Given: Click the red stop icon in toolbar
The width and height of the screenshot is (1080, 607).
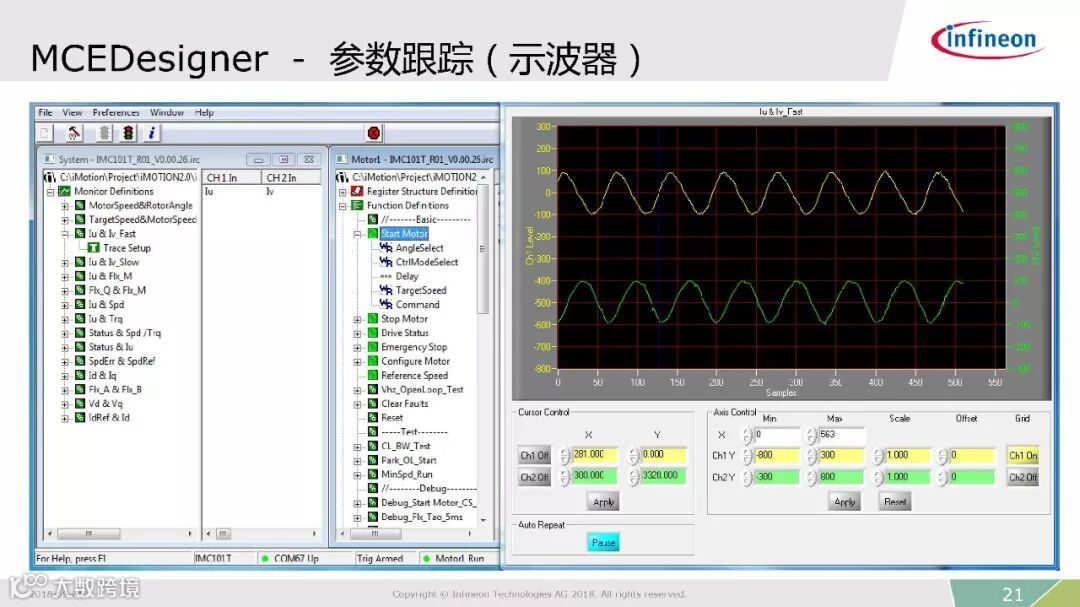Looking at the screenshot, I should click(x=373, y=133).
